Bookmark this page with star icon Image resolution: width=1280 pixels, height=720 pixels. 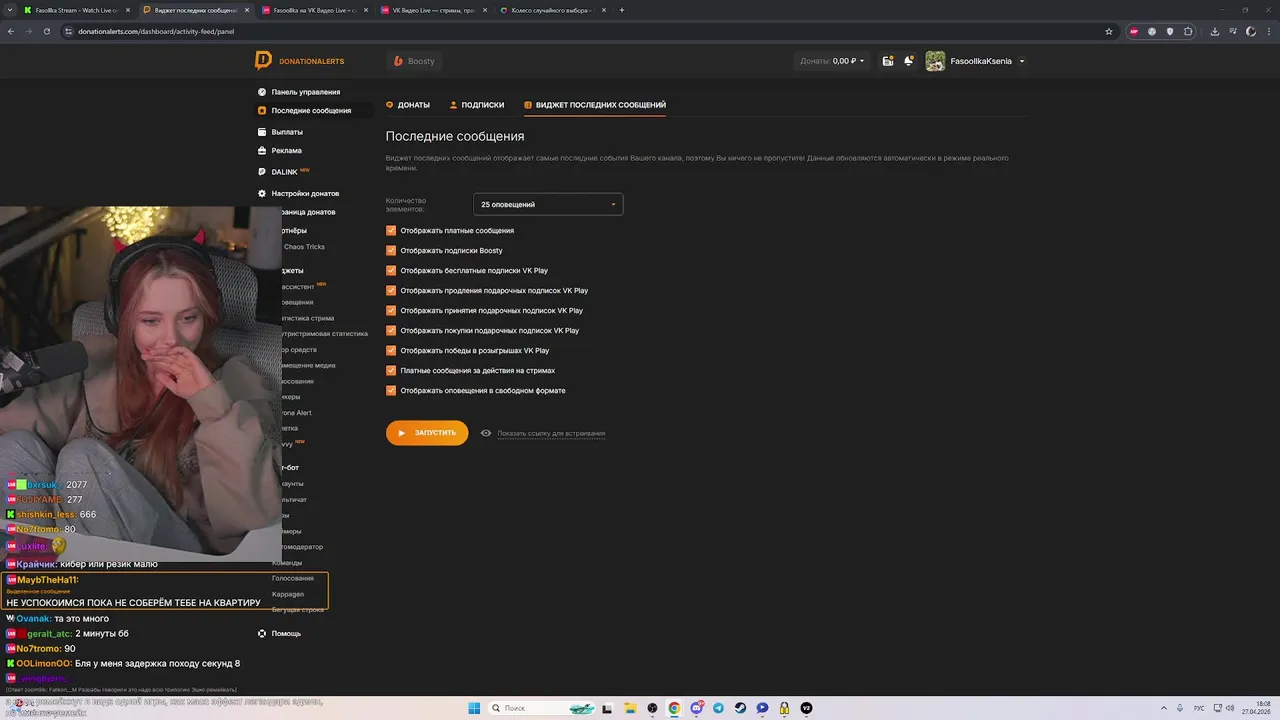coord(1109,31)
